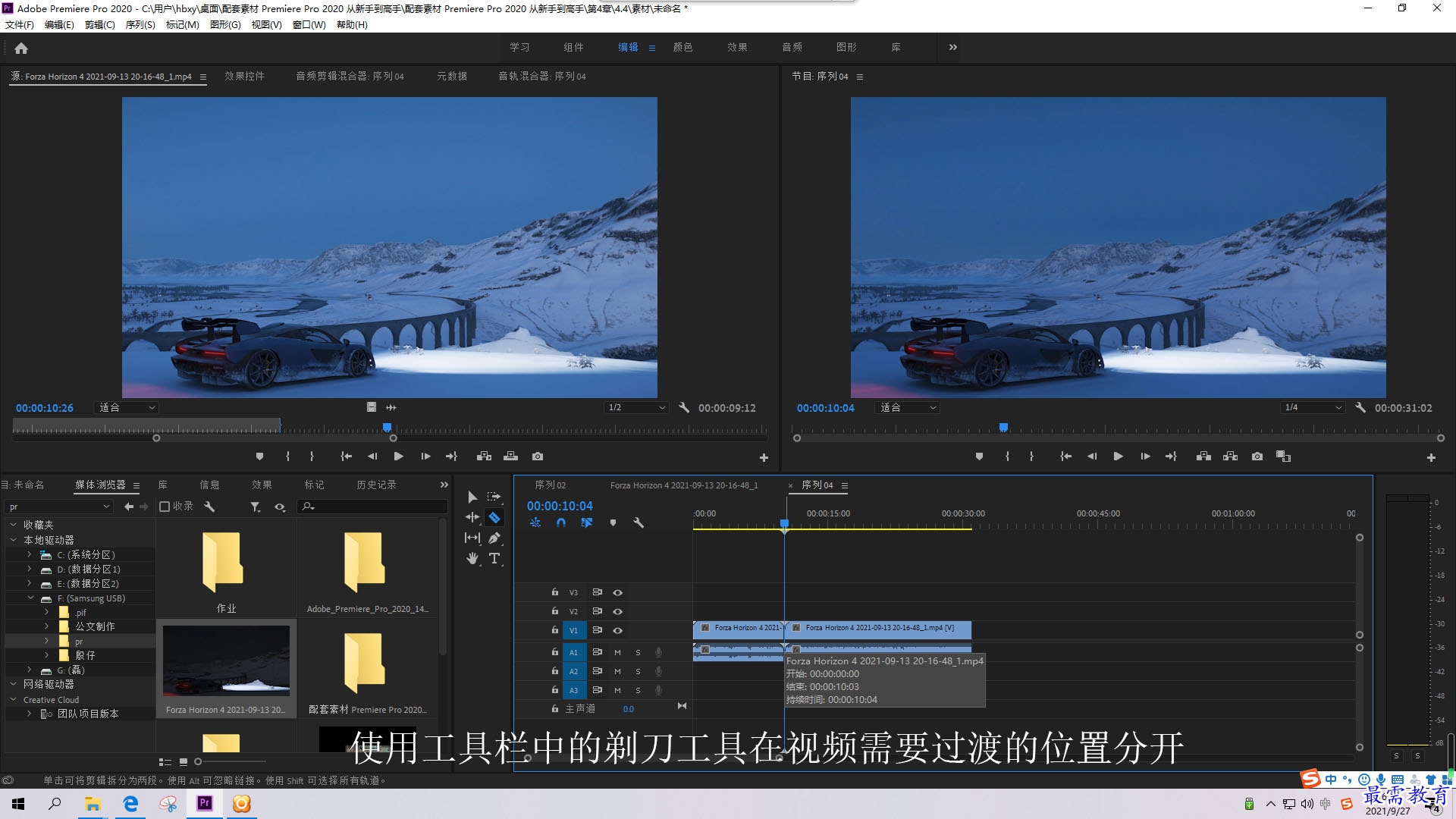
Task: Switch to the 效果 workspace
Action: [x=737, y=47]
